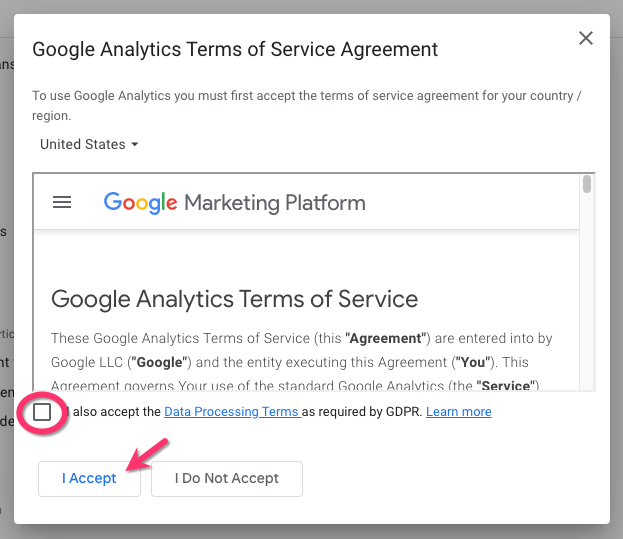Choose I Do Not Accept

227,478
